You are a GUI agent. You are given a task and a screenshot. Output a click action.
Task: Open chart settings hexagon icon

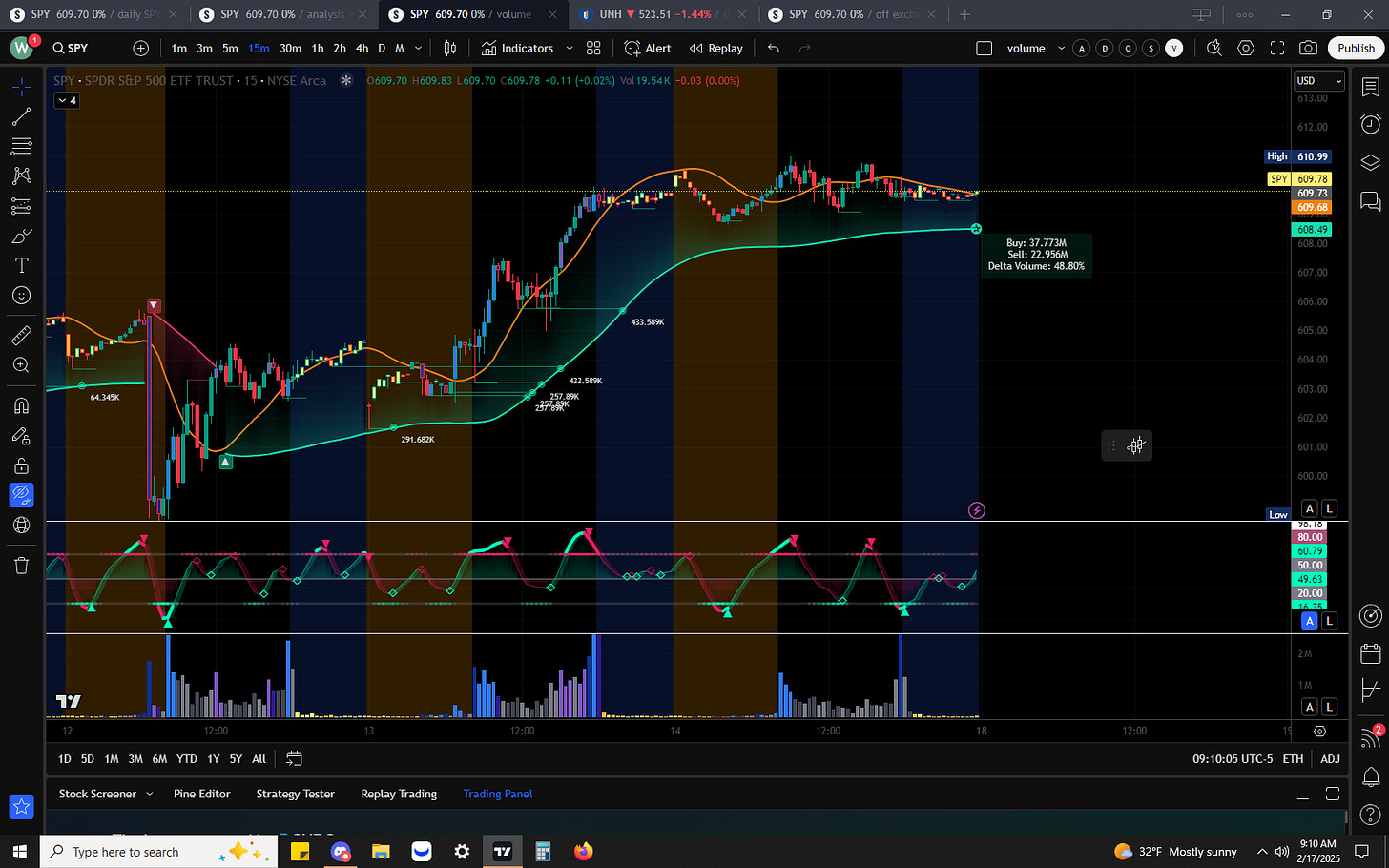click(x=1246, y=48)
